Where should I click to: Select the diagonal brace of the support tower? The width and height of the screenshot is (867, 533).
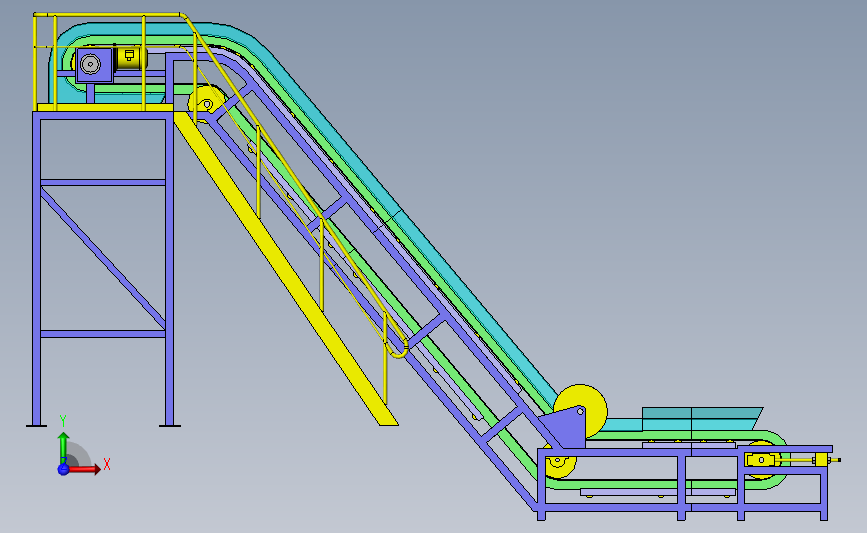(103, 258)
